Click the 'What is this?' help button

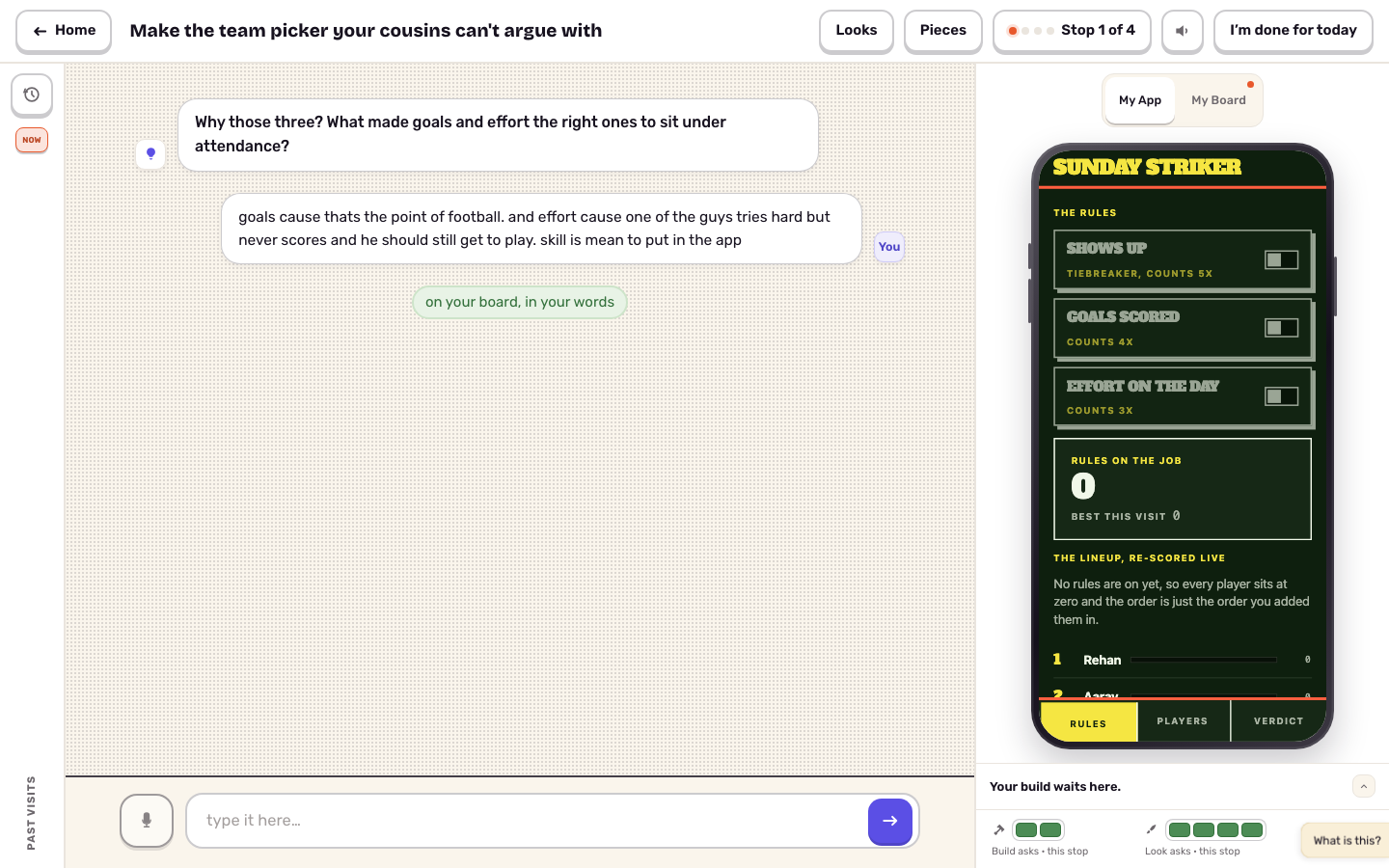click(x=1347, y=840)
